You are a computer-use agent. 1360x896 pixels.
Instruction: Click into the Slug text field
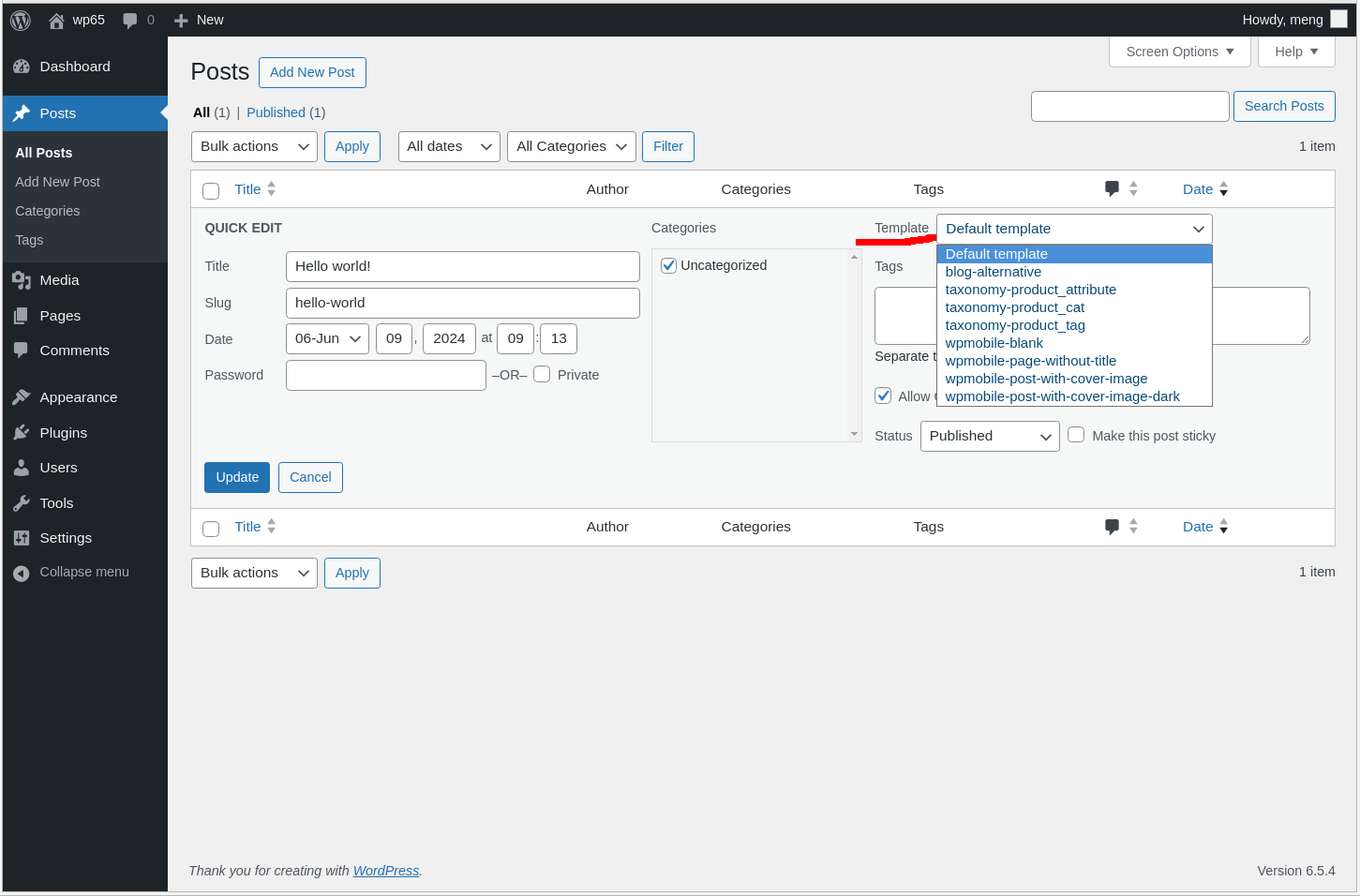(x=462, y=303)
